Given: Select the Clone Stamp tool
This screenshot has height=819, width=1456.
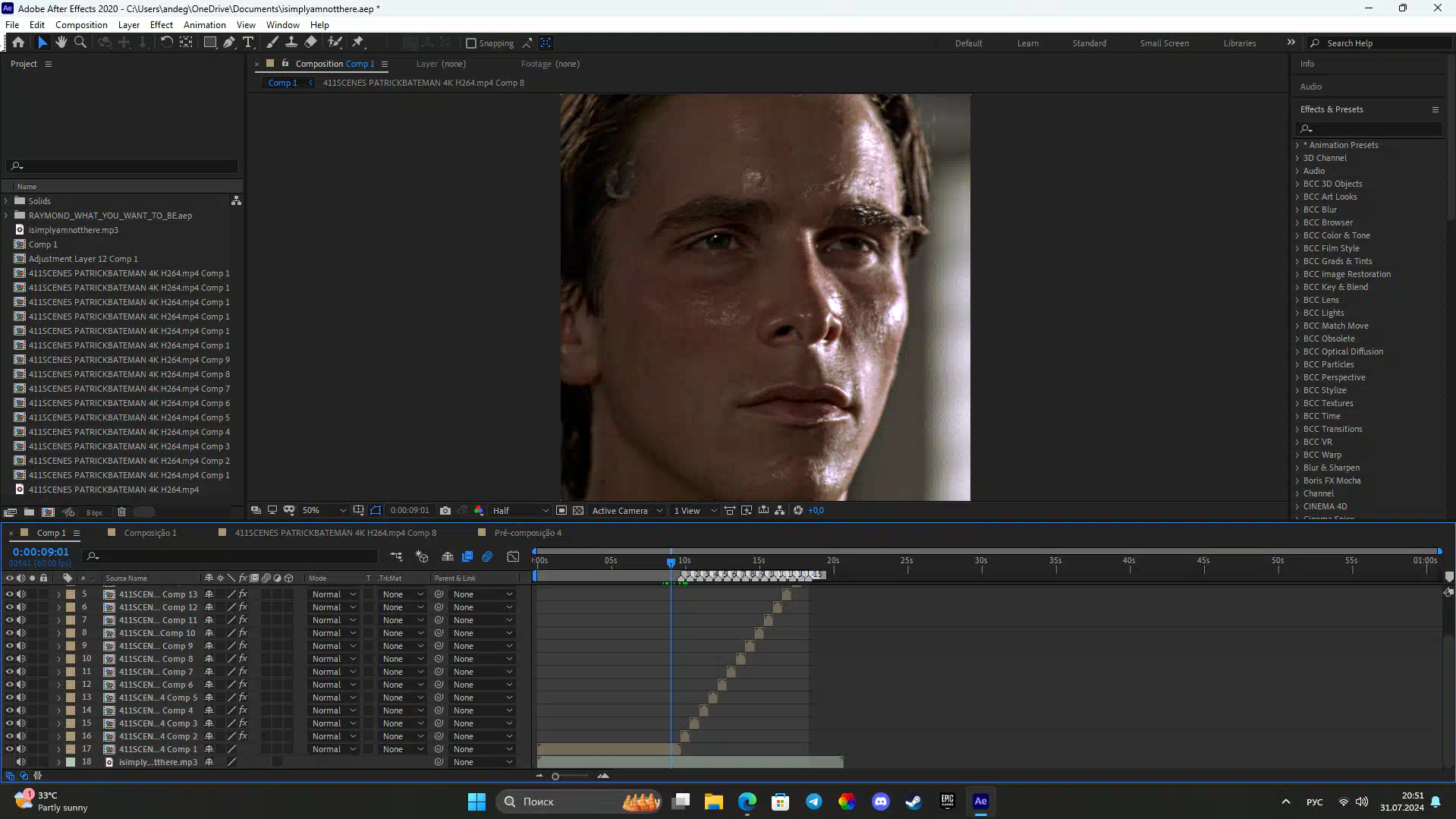Looking at the screenshot, I should (x=291, y=43).
